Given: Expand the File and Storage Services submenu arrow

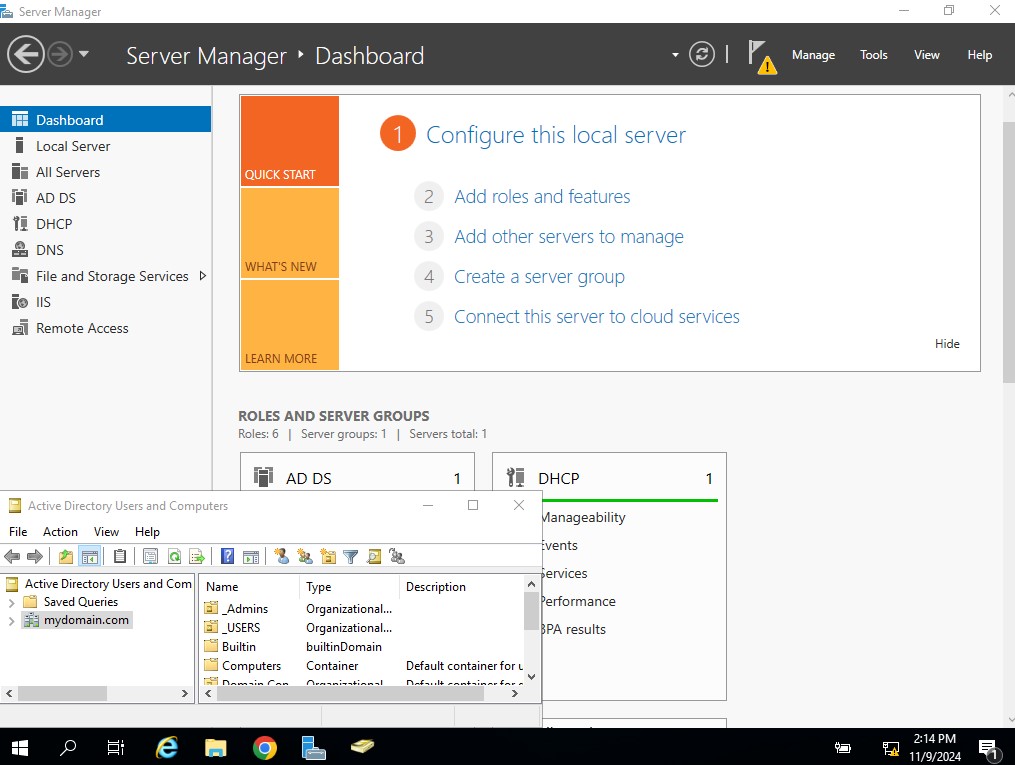Looking at the screenshot, I should (203, 276).
